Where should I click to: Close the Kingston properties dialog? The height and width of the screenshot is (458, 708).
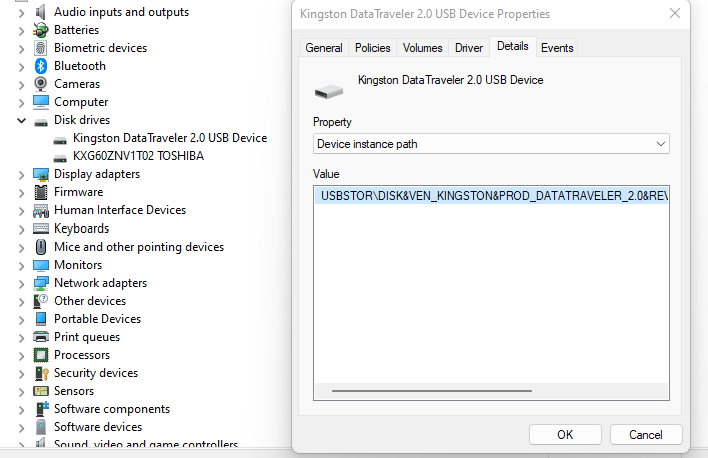click(675, 14)
